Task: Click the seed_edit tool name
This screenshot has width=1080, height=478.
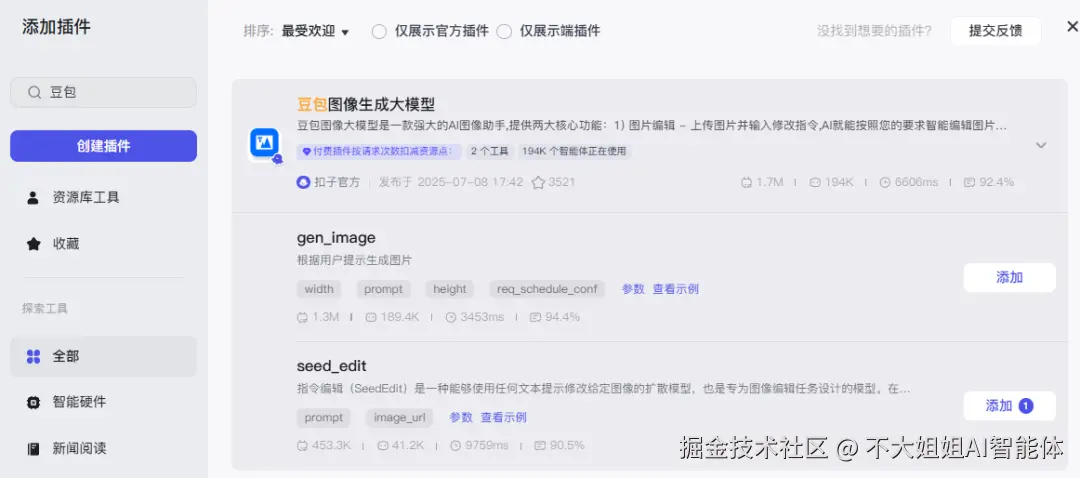Action: click(x=331, y=366)
